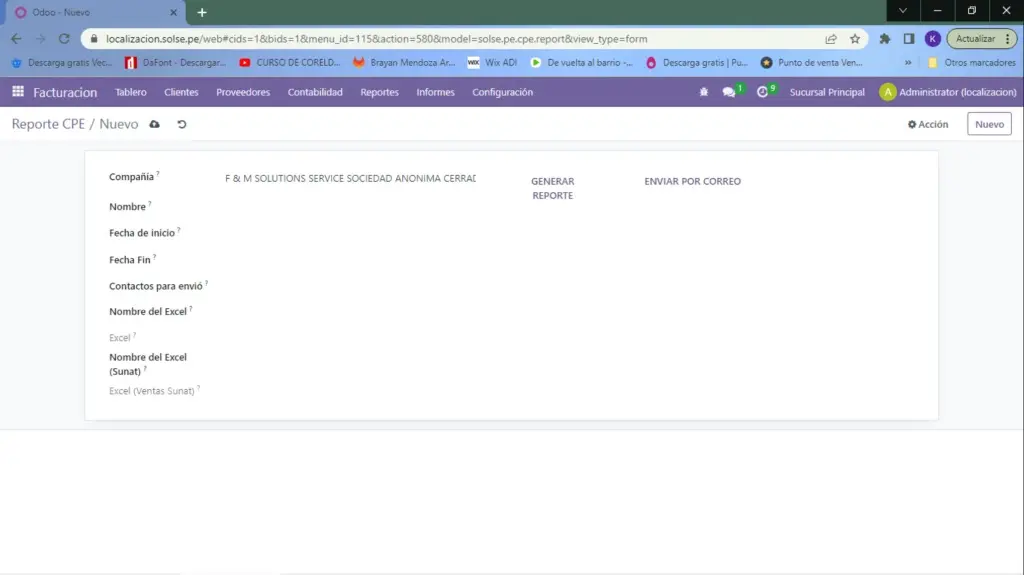This screenshot has height=575, width=1024.
Task: Click the discard changes undo icon
Action: (181, 124)
